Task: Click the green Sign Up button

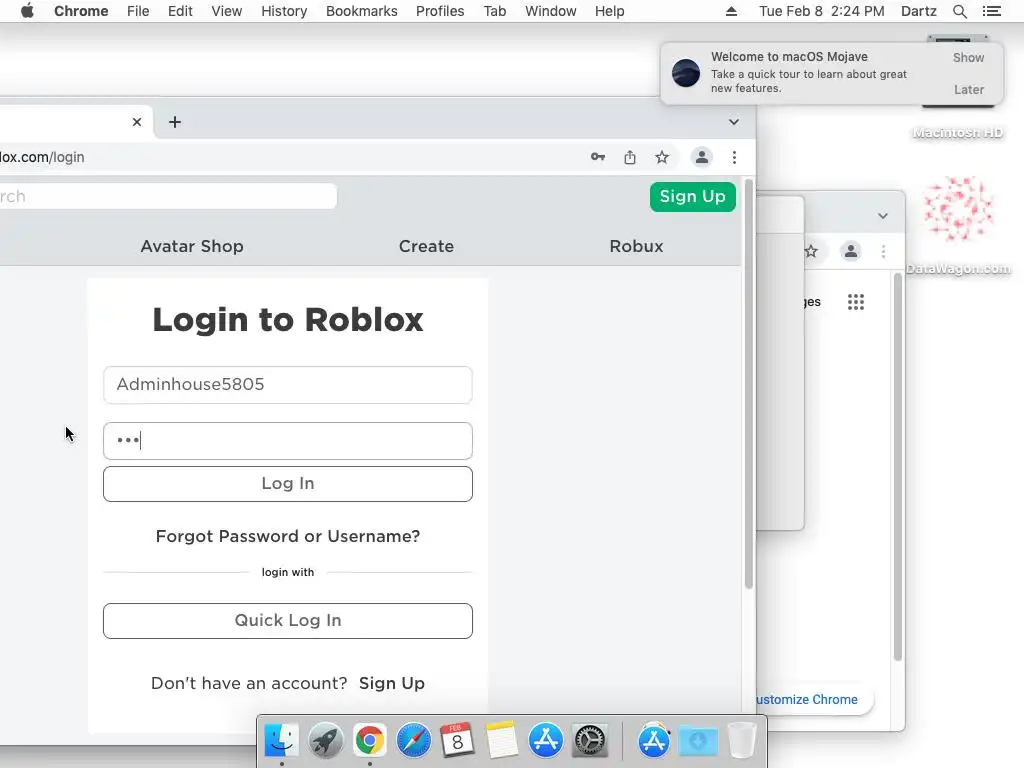Action: 692,197
